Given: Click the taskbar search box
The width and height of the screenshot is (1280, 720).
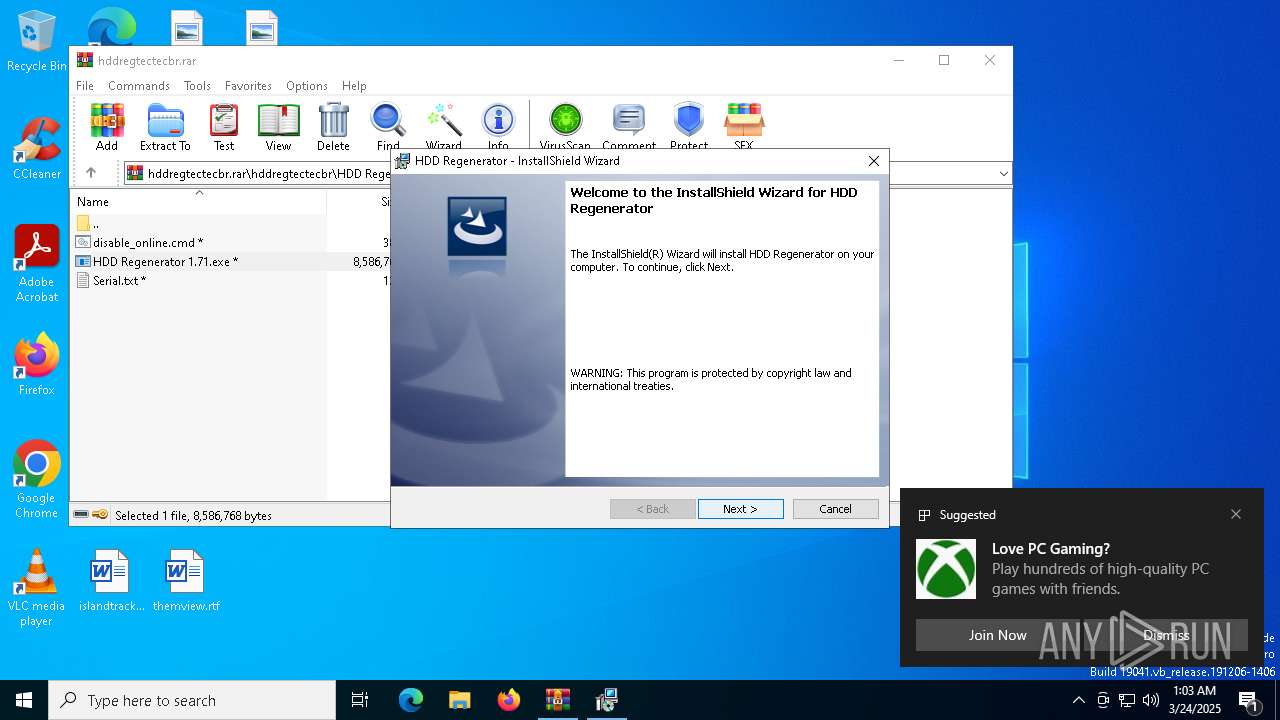Looking at the screenshot, I should coord(192,700).
